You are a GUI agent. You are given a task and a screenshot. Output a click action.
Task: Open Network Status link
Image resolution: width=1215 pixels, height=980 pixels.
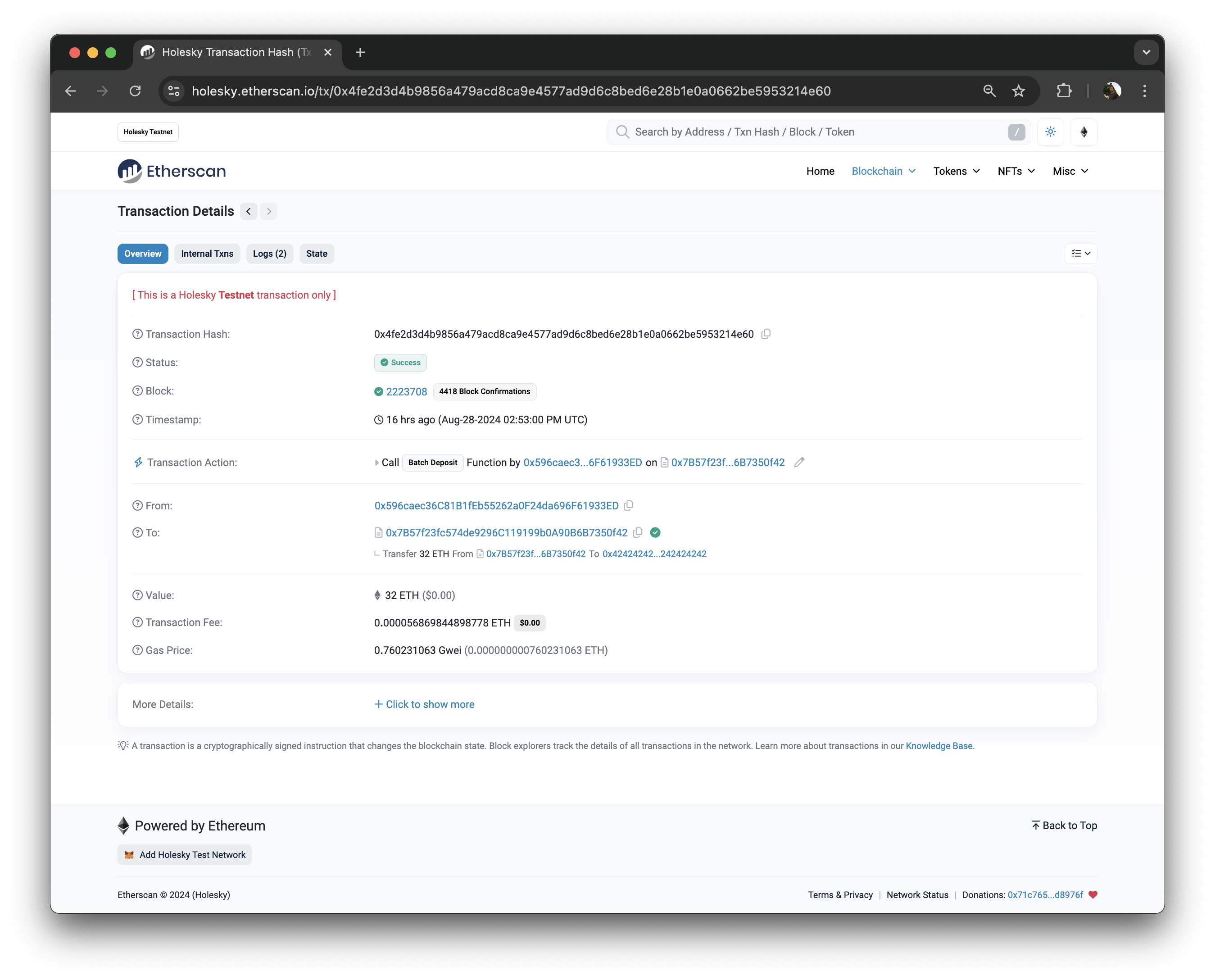(917, 895)
